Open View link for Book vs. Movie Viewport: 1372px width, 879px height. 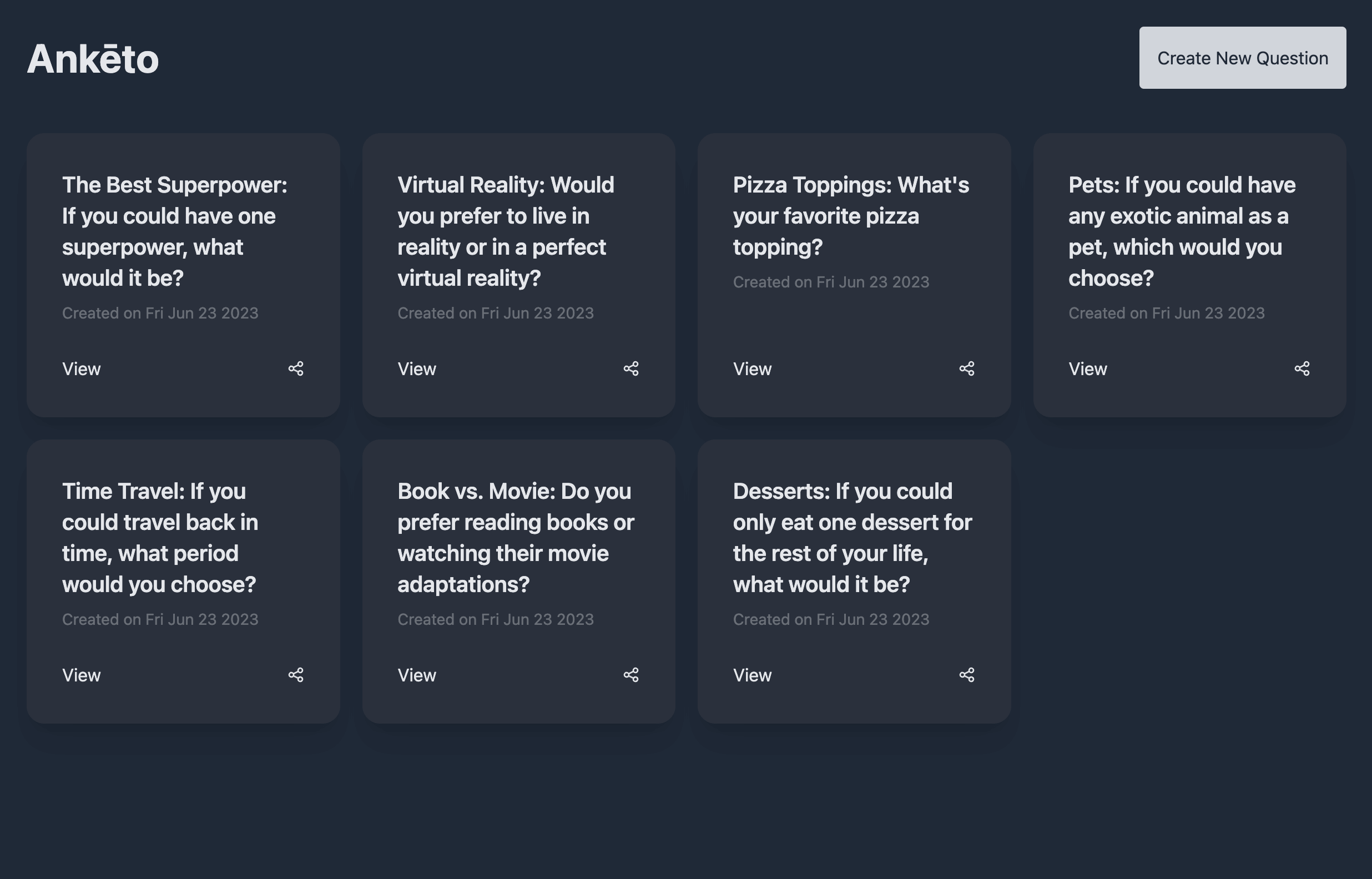pyautogui.click(x=417, y=676)
